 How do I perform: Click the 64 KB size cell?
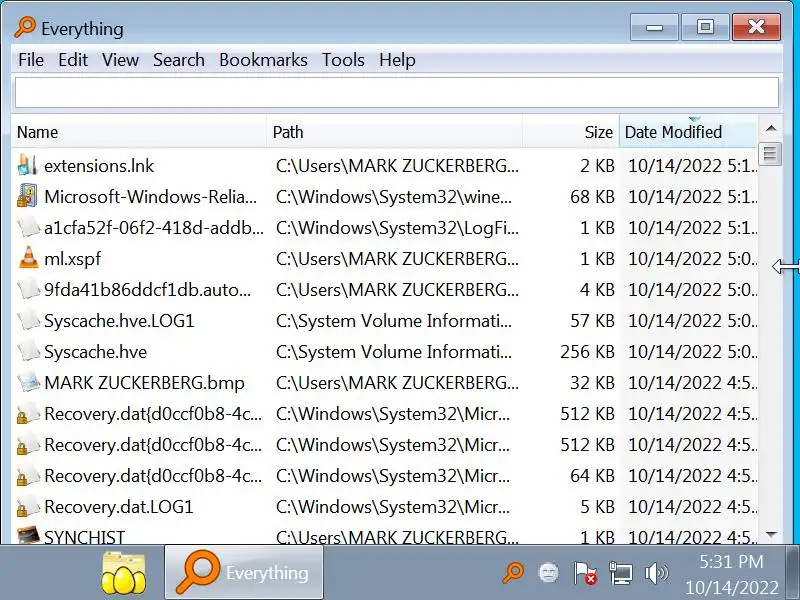[x=592, y=476]
